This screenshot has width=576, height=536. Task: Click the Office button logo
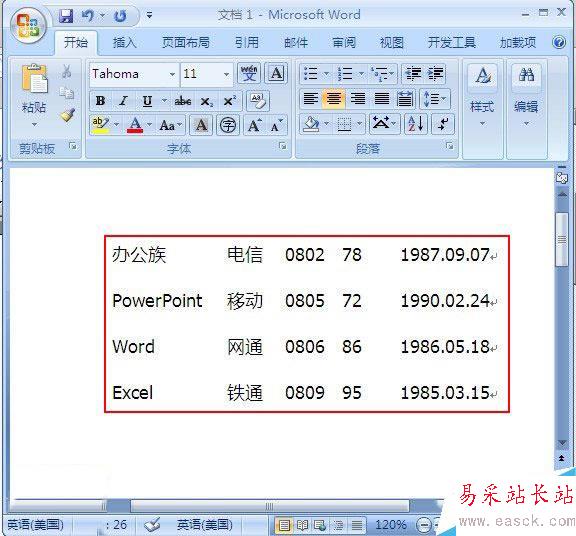[x=29, y=26]
